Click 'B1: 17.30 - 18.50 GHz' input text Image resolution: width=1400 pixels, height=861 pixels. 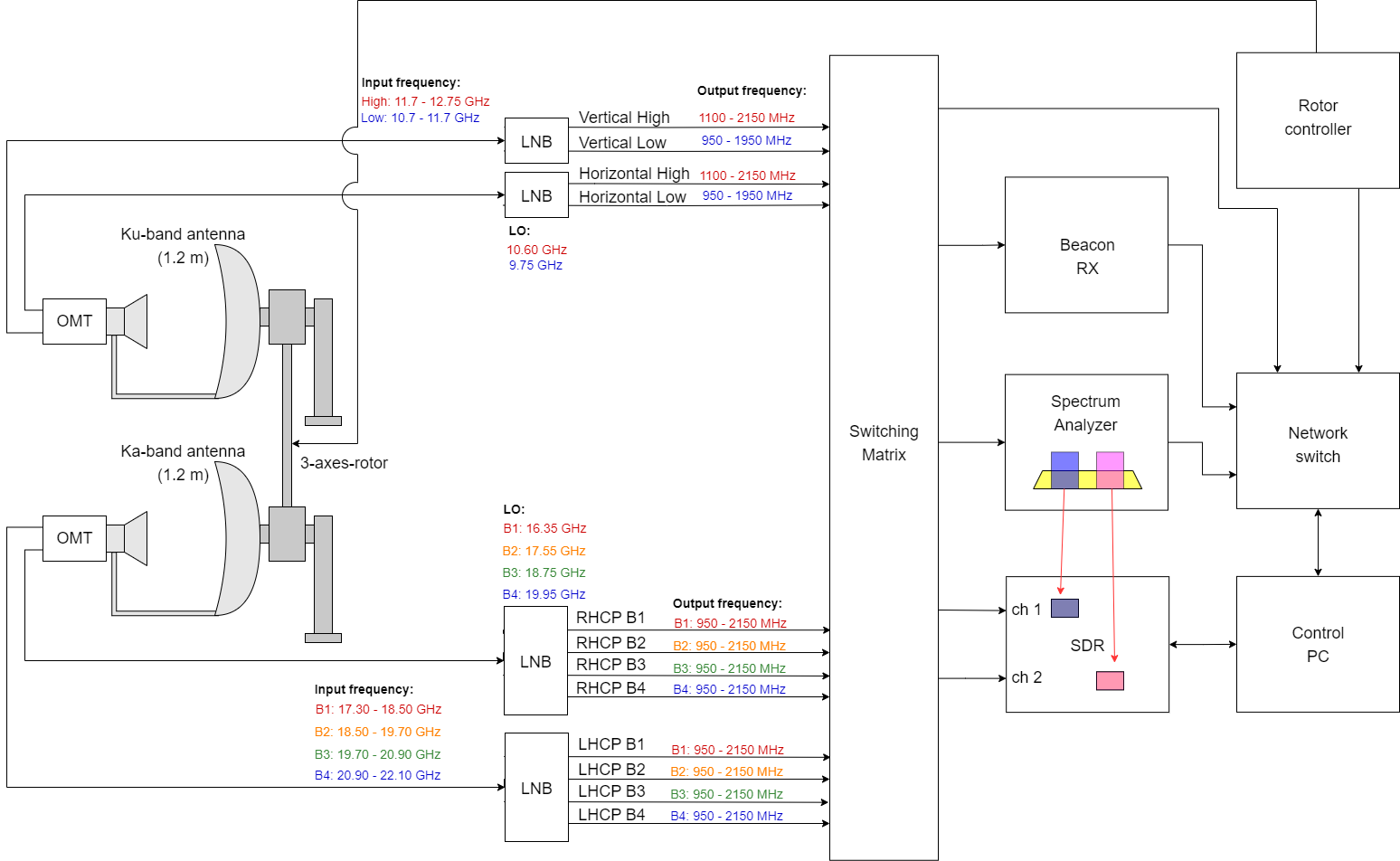point(378,709)
